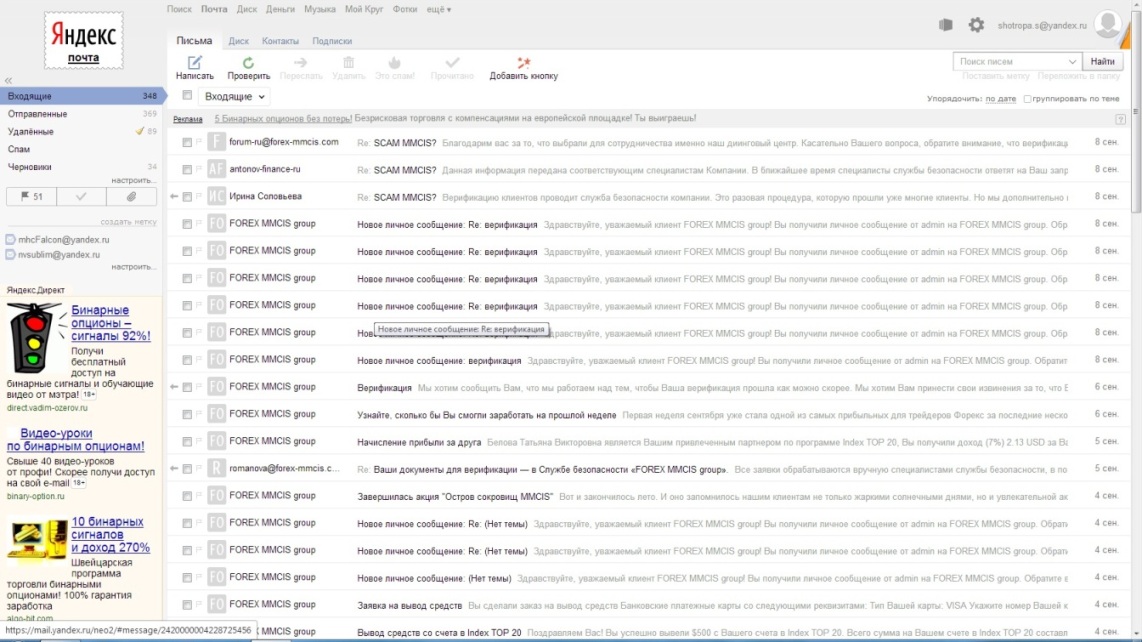Check the Ирина Соловьева letter checkbox

point(187,197)
